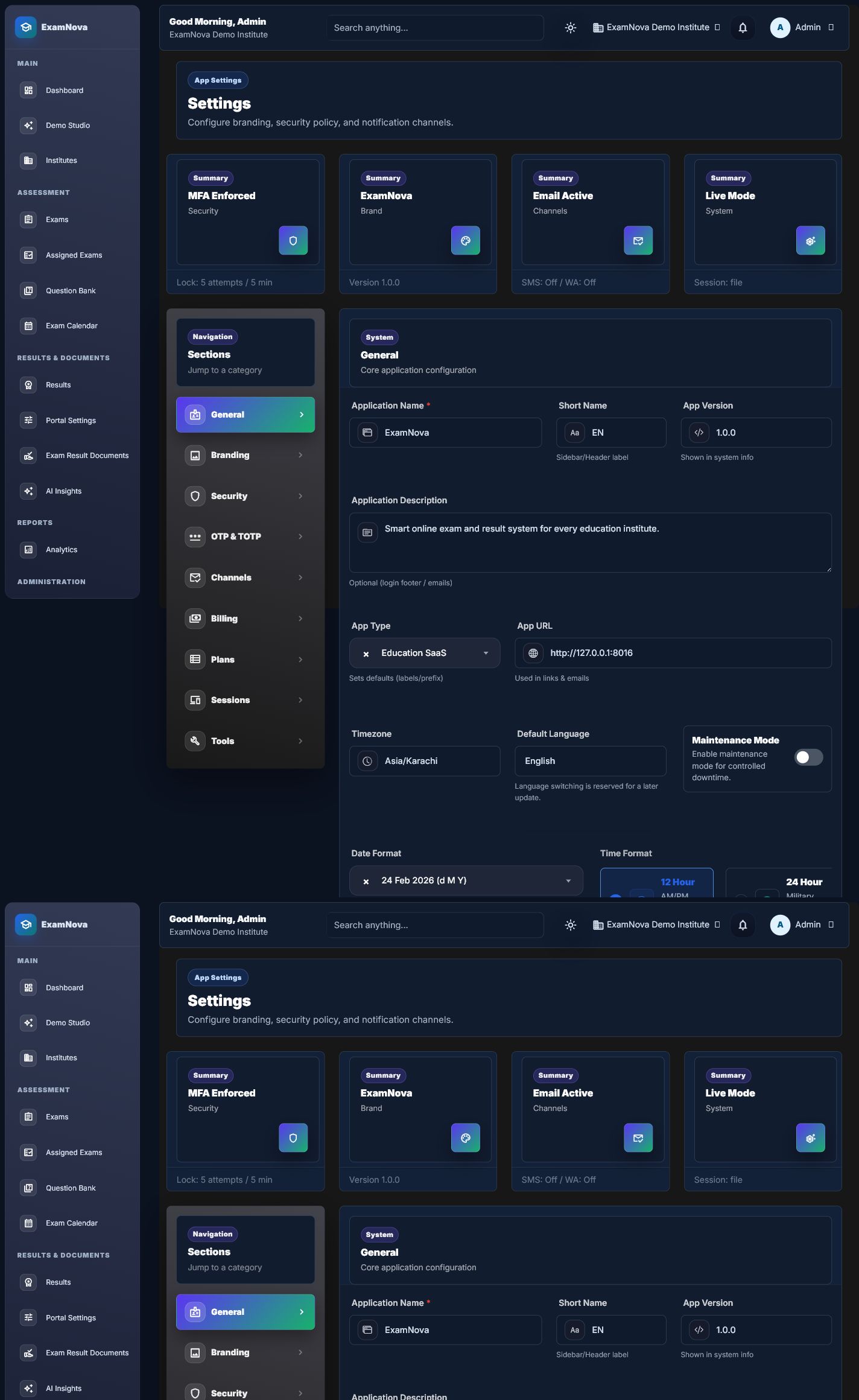Image resolution: width=859 pixels, height=1400 pixels.
Task: Open the App Type dropdown showing Education SaaS
Action: (425, 653)
